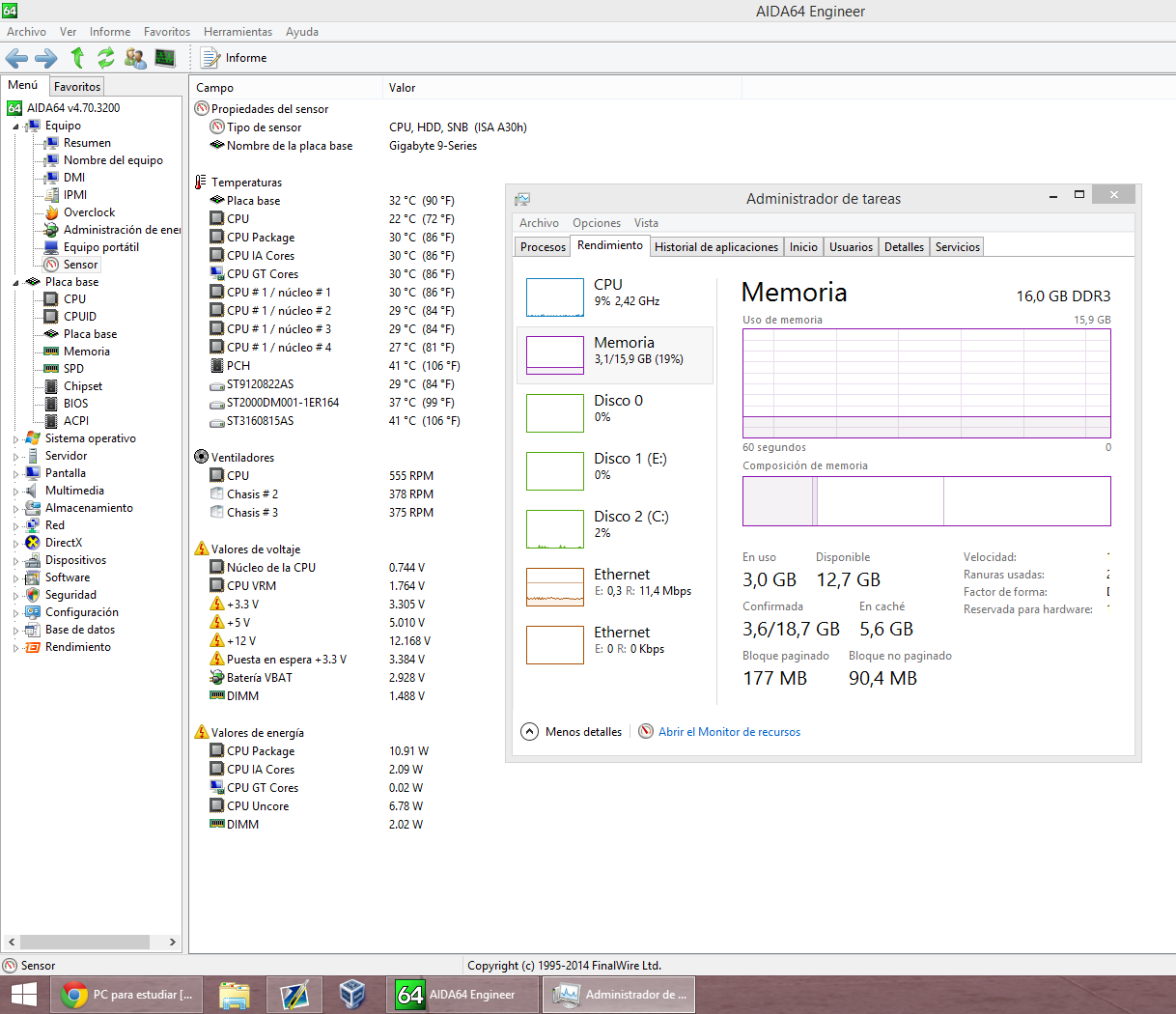Screen dimensions: 1176x1014
Task: Collapse the Placa base tree node
Action: [15, 283]
